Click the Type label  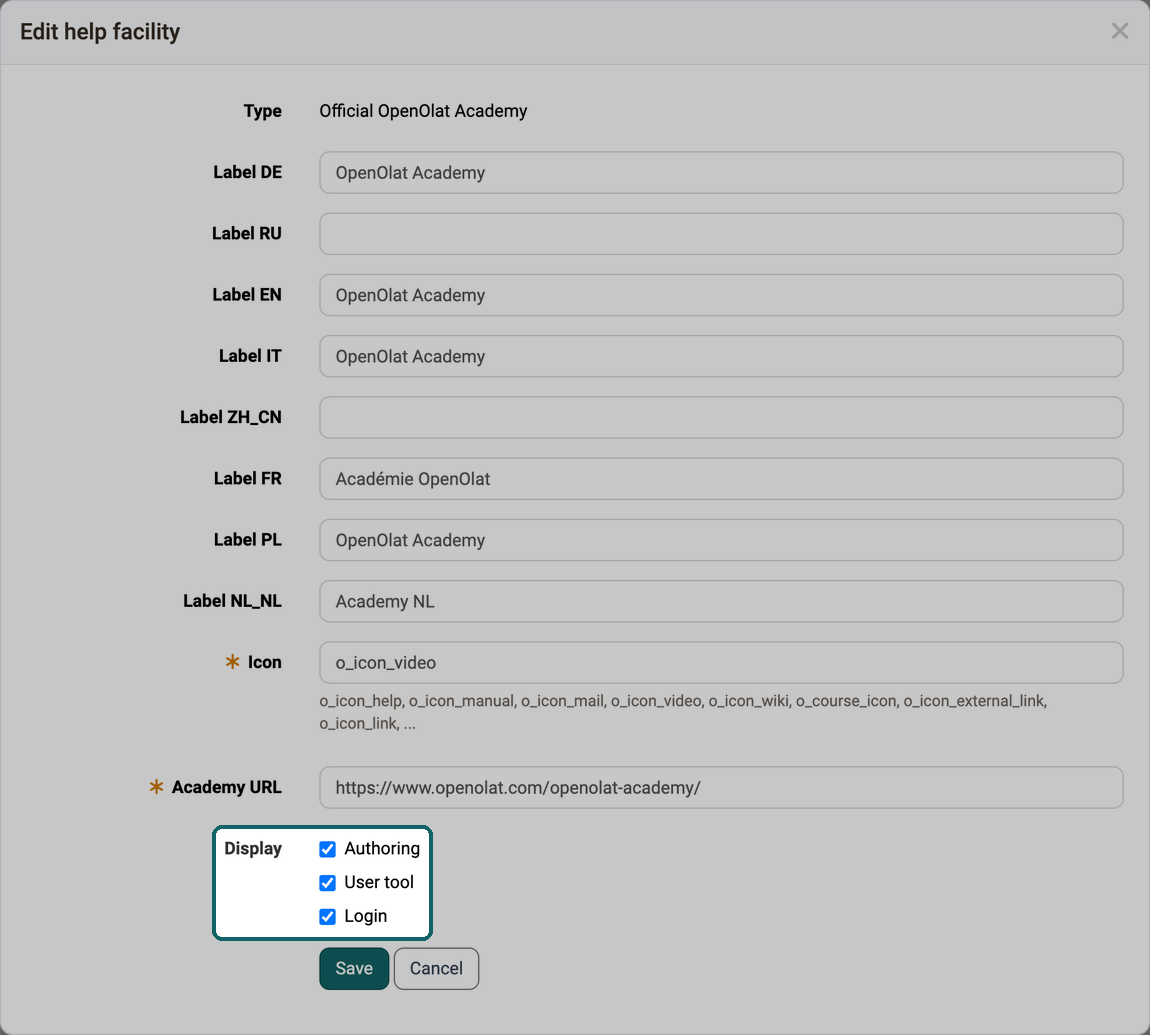pos(263,111)
